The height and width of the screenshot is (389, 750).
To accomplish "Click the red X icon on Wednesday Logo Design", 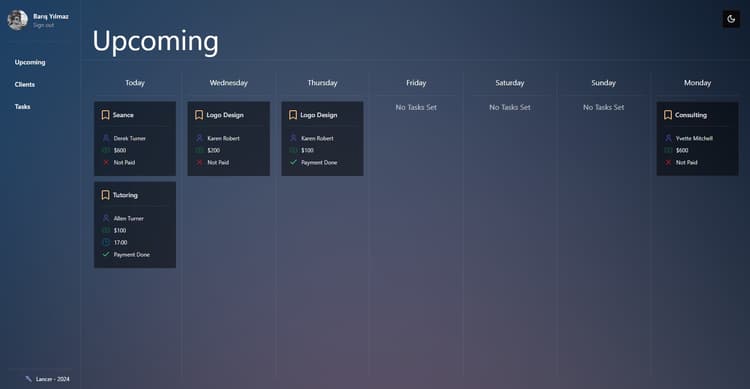I will [199, 163].
